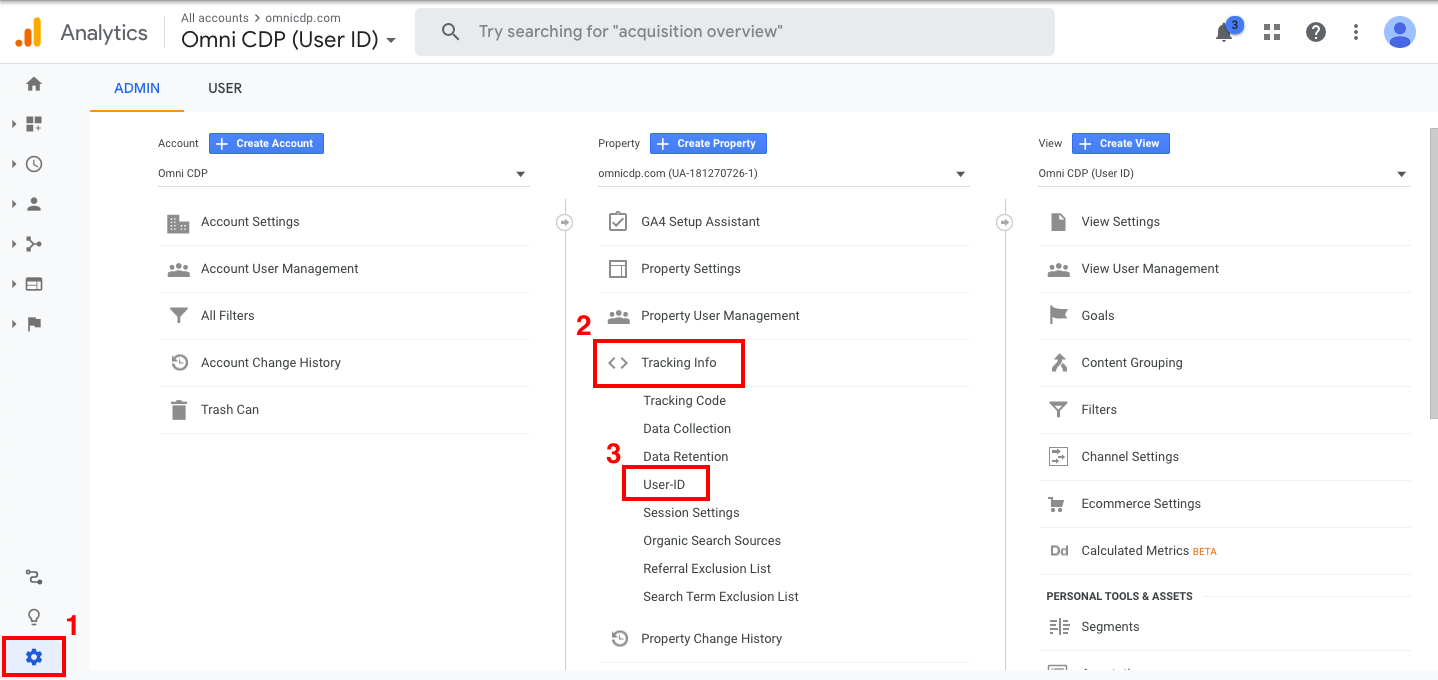Open Organic Search Sources
The height and width of the screenshot is (680, 1438).
(712, 541)
